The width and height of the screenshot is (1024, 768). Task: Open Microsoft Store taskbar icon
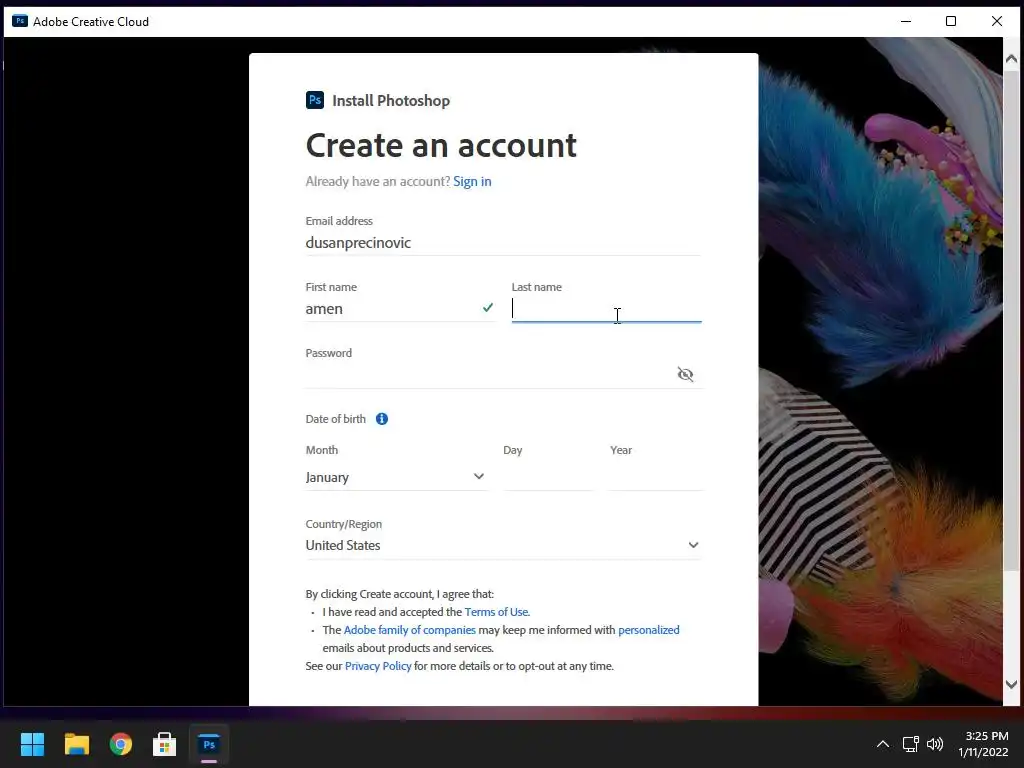click(x=165, y=744)
